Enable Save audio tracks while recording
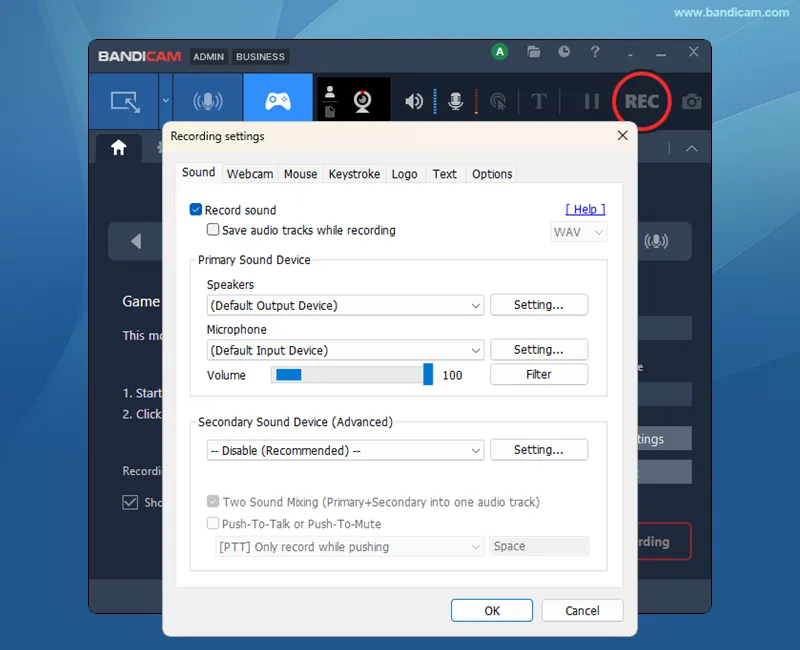800x650 pixels. click(x=213, y=230)
